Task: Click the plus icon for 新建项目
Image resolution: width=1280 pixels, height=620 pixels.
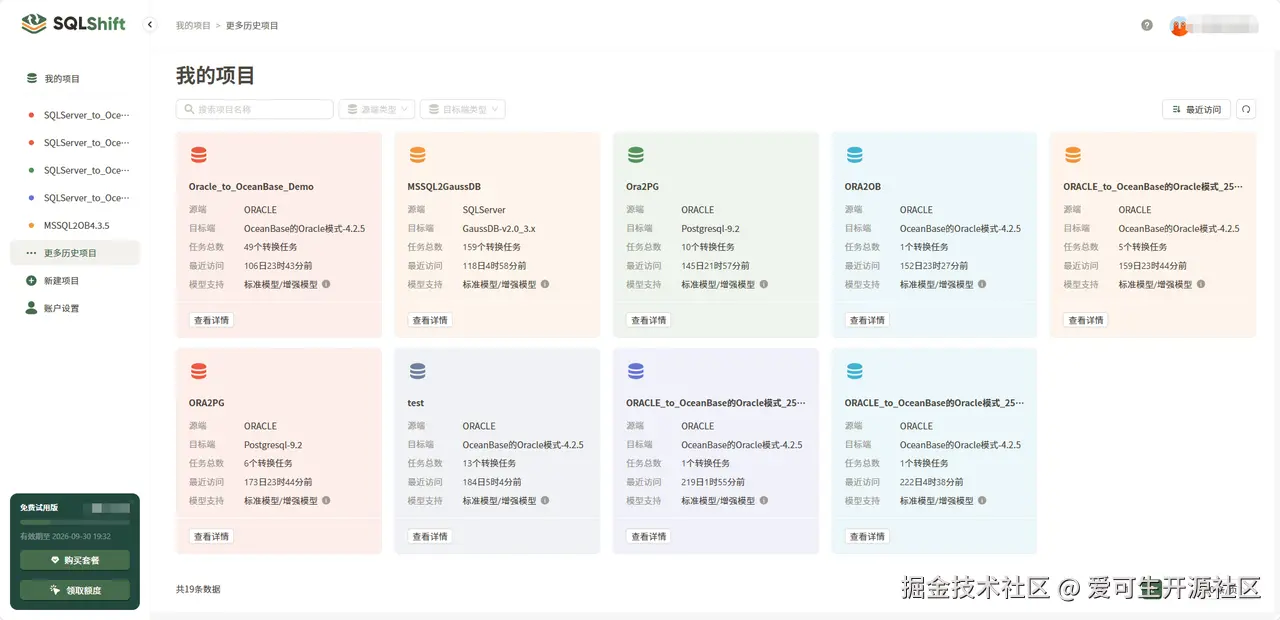Action: [31, 281]
